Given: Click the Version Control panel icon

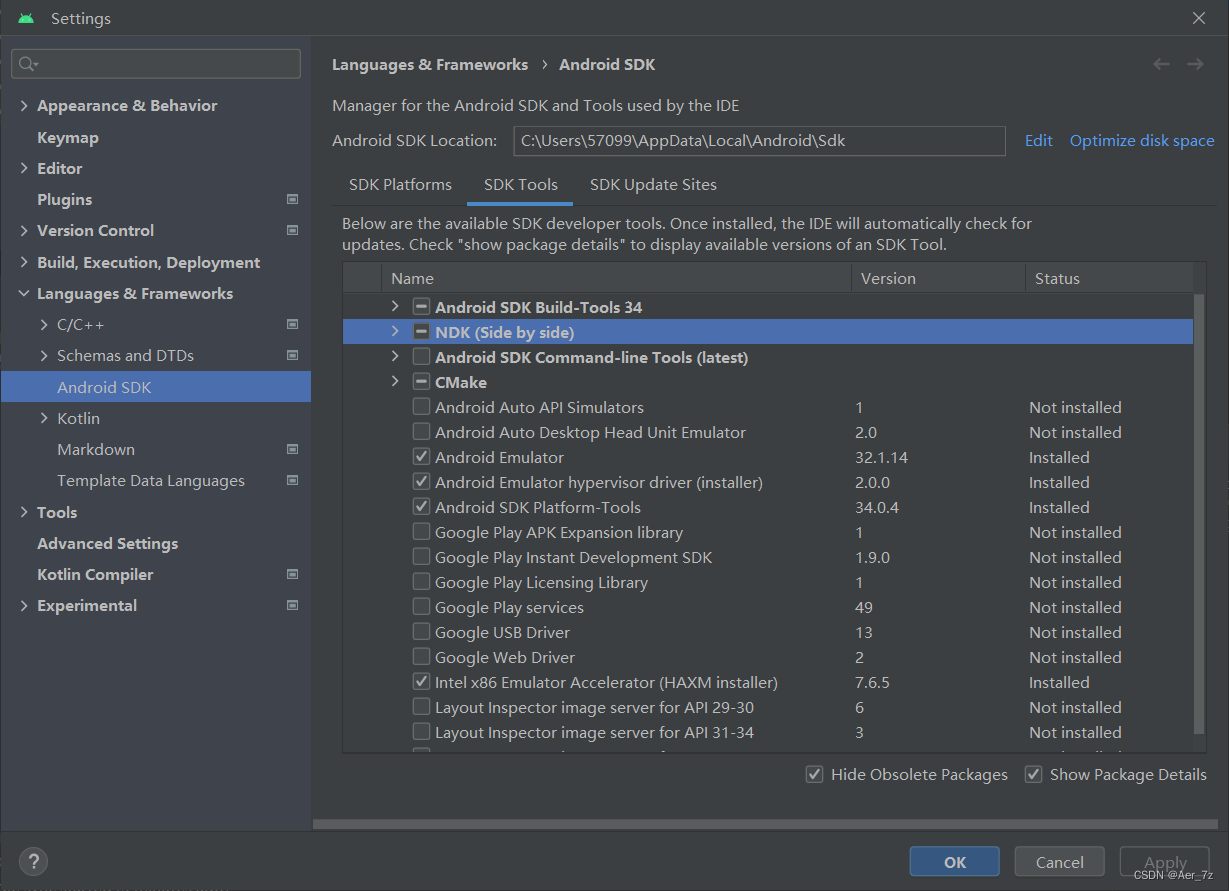Looking at the screenshot, I should point(292,230).
